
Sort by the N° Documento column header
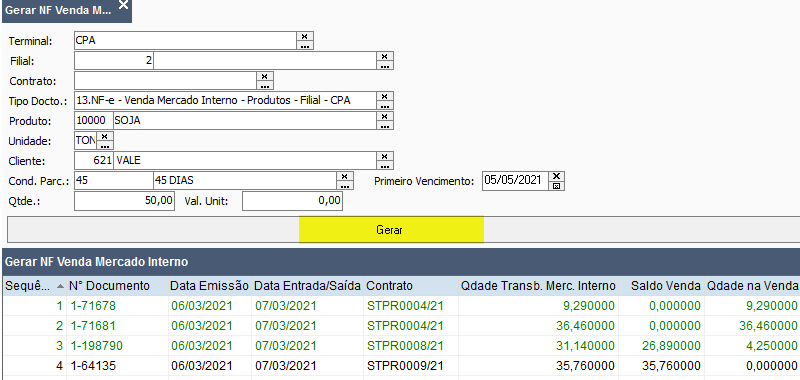(117, 286)
